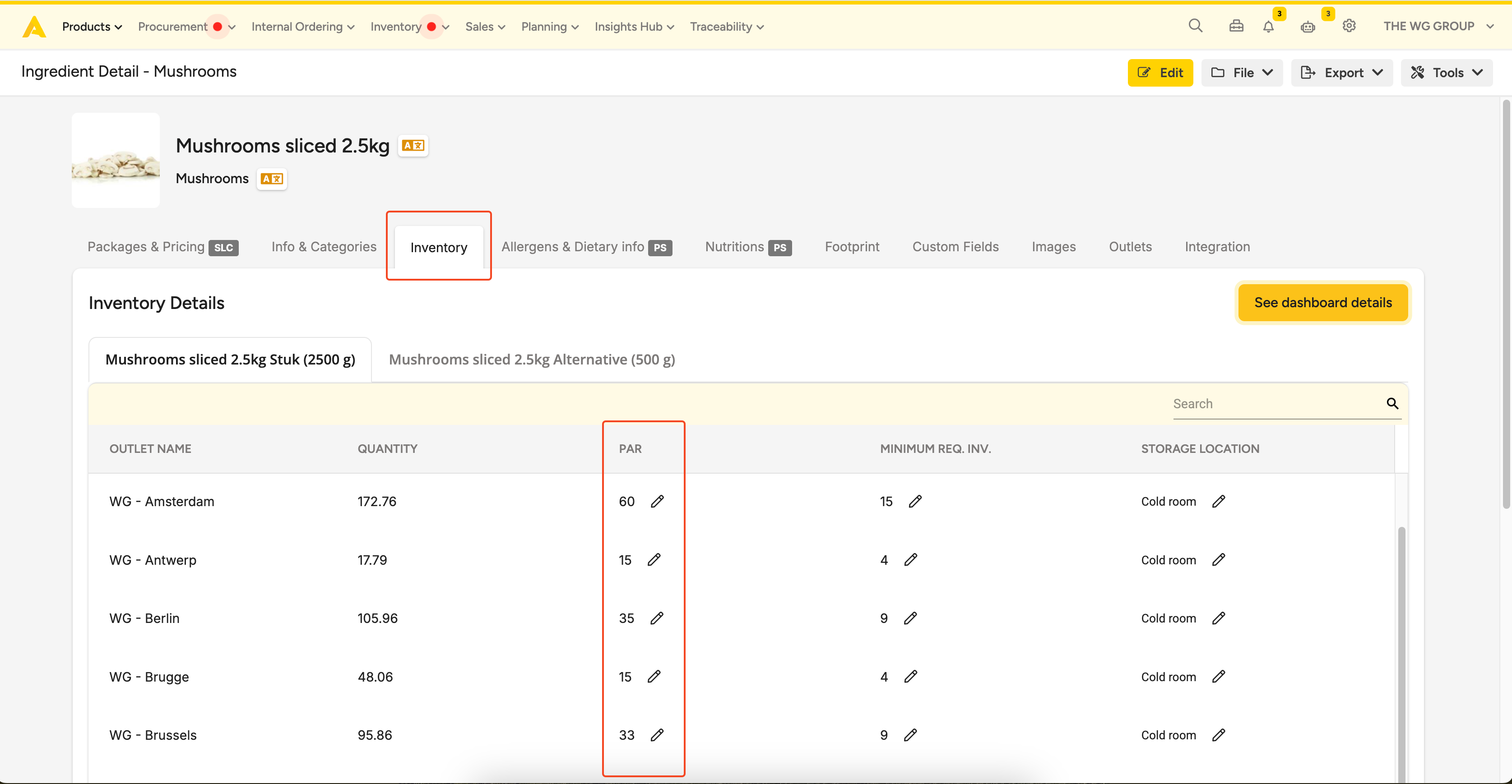Edit PAR value for WG - Amsterdam
The height and width of the screenshot is (784, 1512).
click(657, 501)
